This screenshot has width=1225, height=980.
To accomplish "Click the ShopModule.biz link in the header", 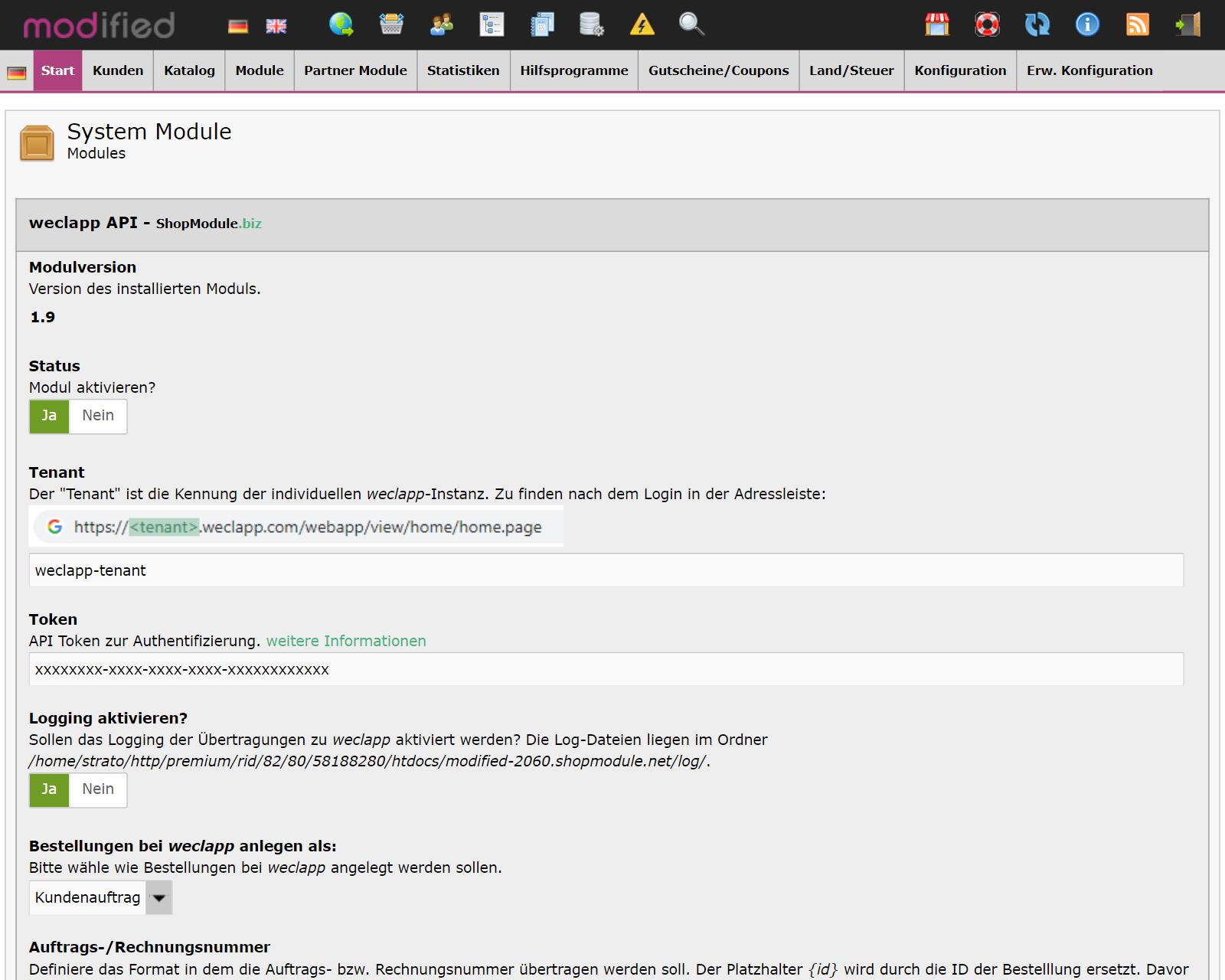I will 207,224.
